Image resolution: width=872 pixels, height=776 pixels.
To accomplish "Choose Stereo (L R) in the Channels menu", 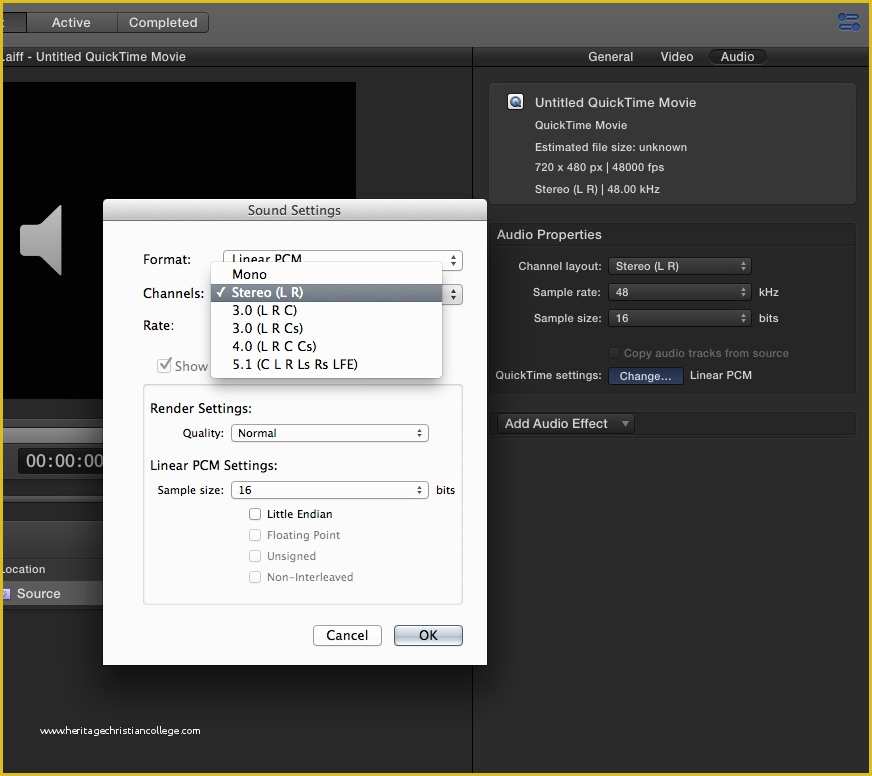I will pos(326,293).
